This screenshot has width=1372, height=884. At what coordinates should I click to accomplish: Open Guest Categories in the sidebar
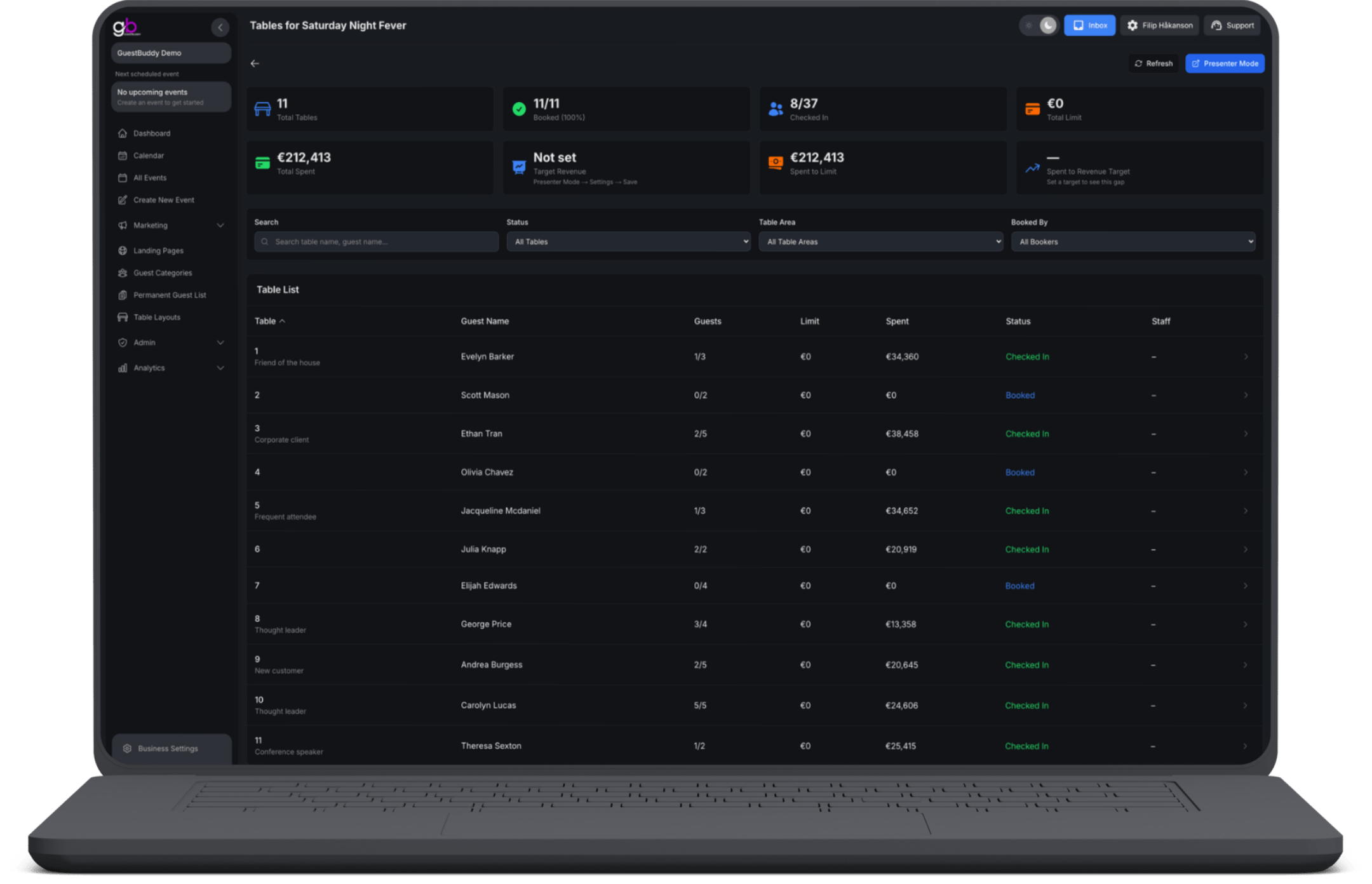pos(162,272)
